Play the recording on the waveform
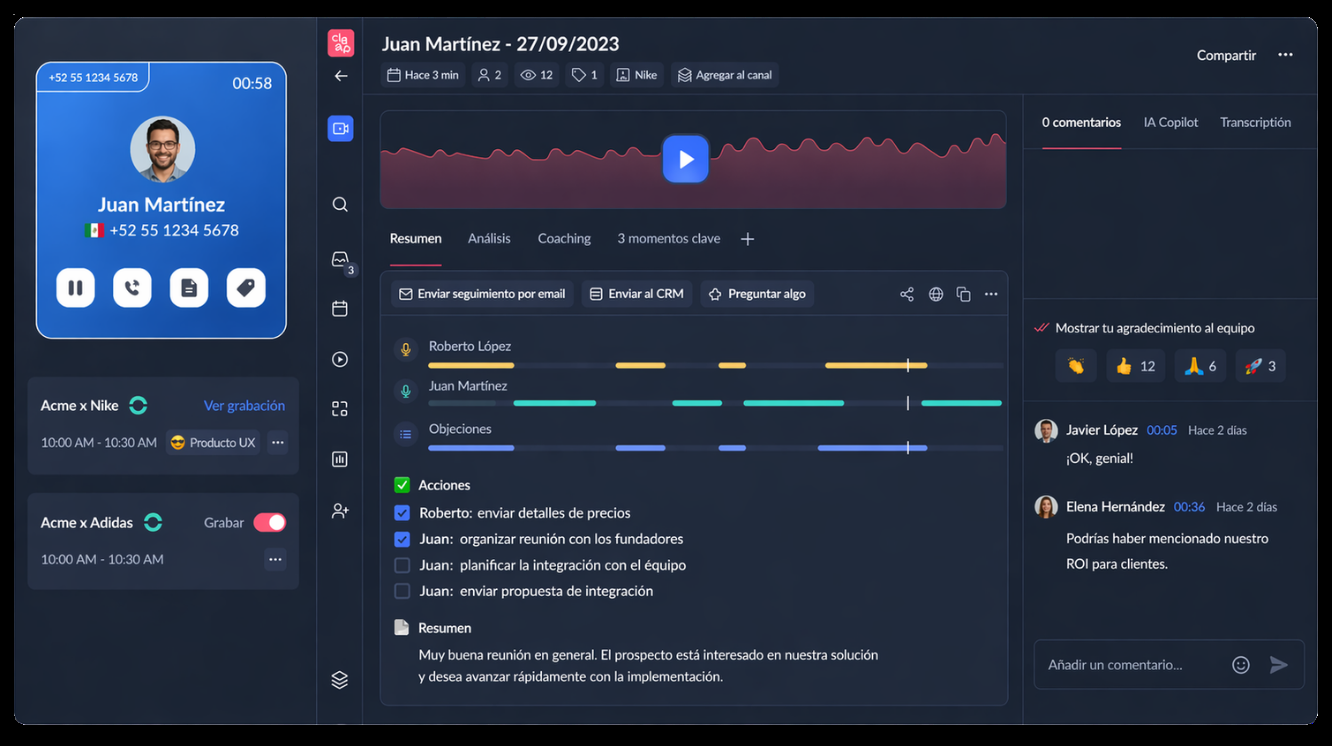 pyautogui.click(x=686, y=159)
